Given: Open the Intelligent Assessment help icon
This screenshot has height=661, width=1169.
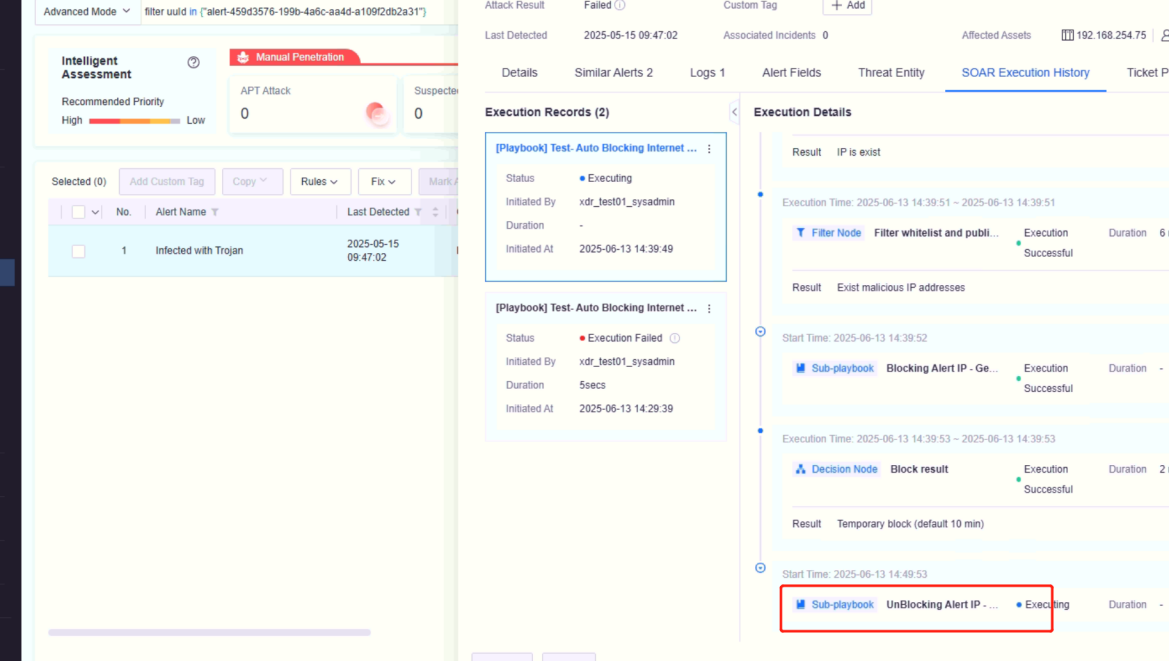Looking at the screenshot, I should click(x=193, y=63).
